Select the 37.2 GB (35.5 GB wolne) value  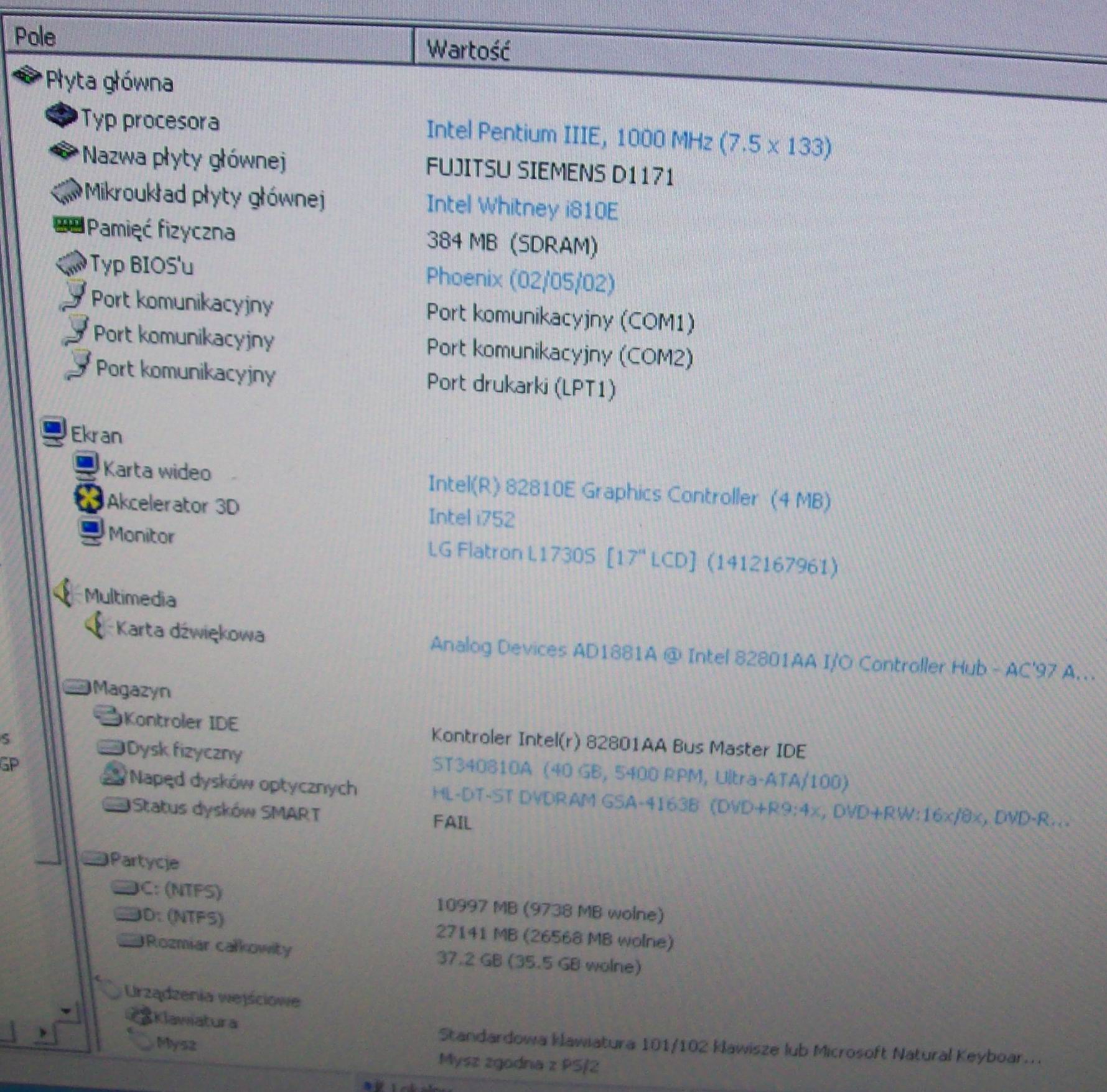[538, 962]
